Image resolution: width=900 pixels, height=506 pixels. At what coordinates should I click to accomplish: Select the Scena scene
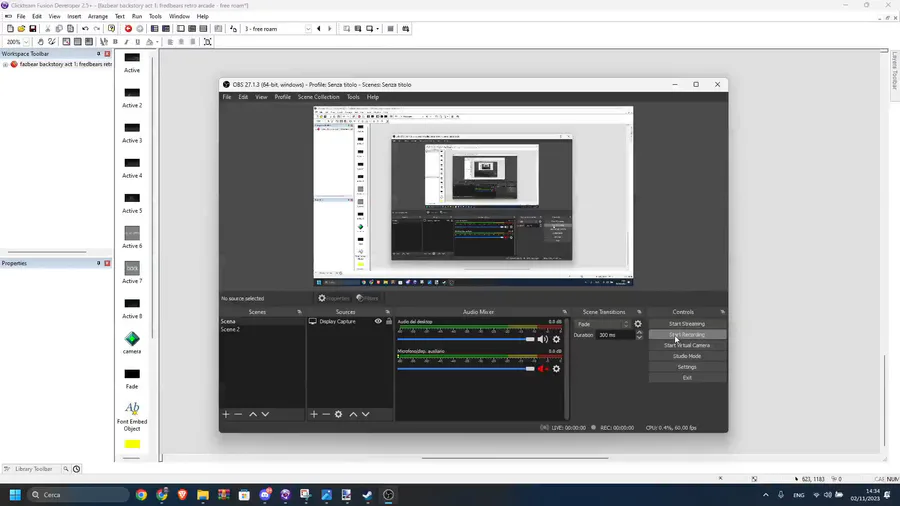[262, 321]
